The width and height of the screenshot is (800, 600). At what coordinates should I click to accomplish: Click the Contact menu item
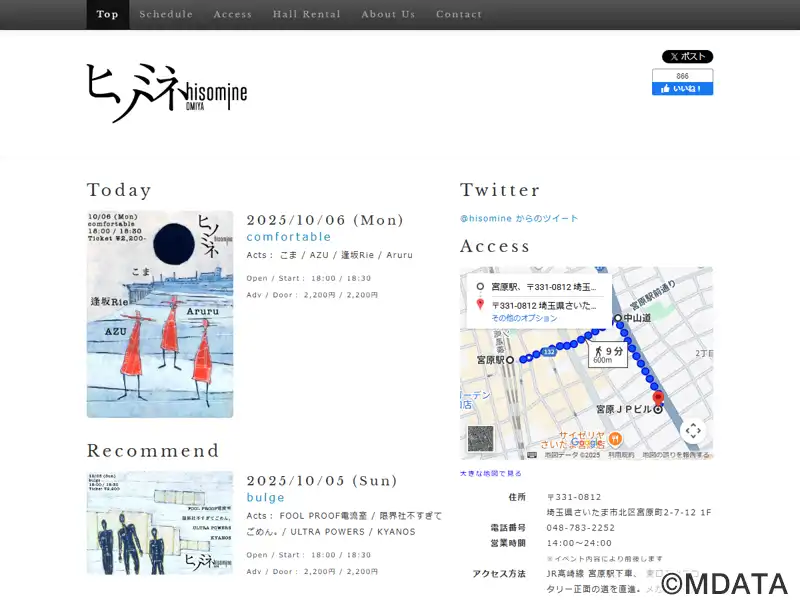pos(459,14)
